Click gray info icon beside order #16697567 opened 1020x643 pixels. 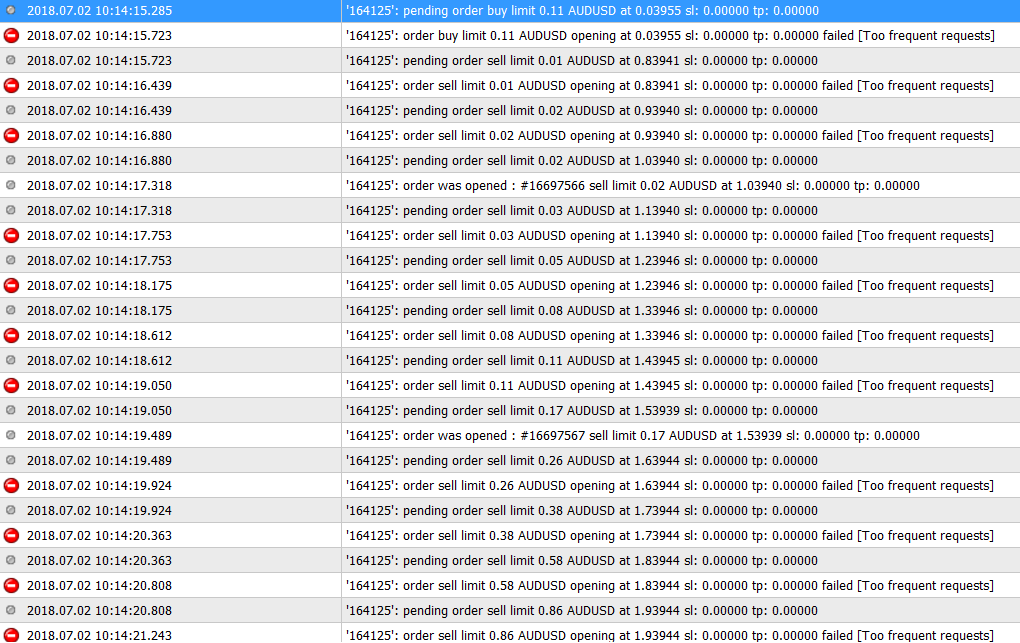pos(10,435)
